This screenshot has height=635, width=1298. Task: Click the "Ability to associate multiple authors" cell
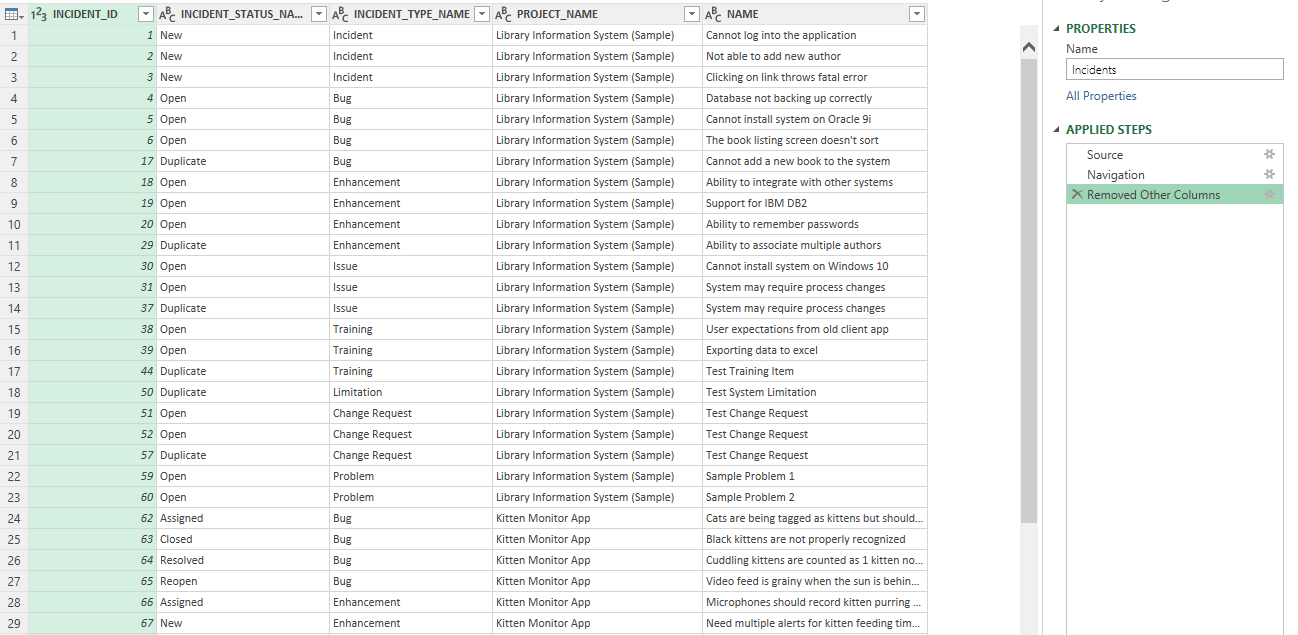[814, 245]
